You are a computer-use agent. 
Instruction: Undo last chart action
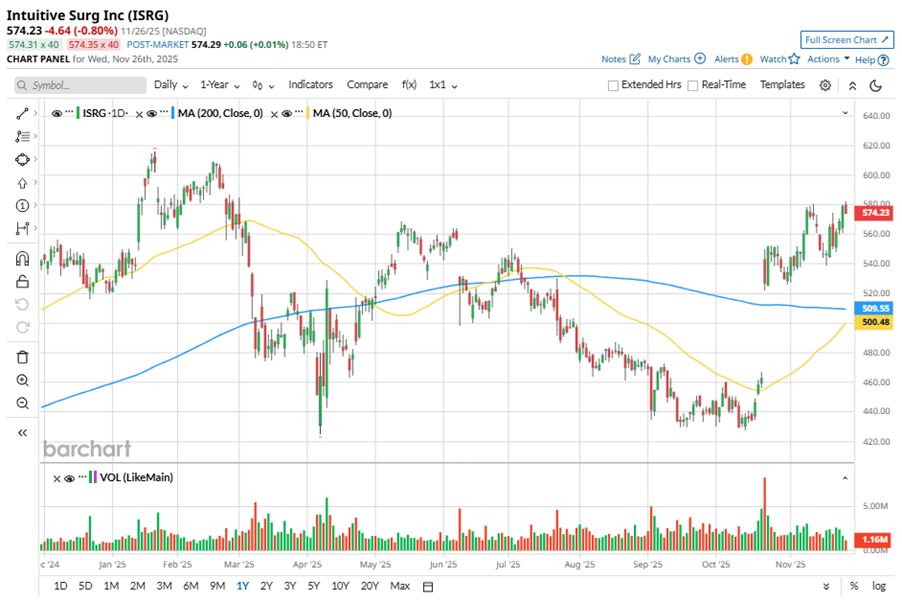22,304
